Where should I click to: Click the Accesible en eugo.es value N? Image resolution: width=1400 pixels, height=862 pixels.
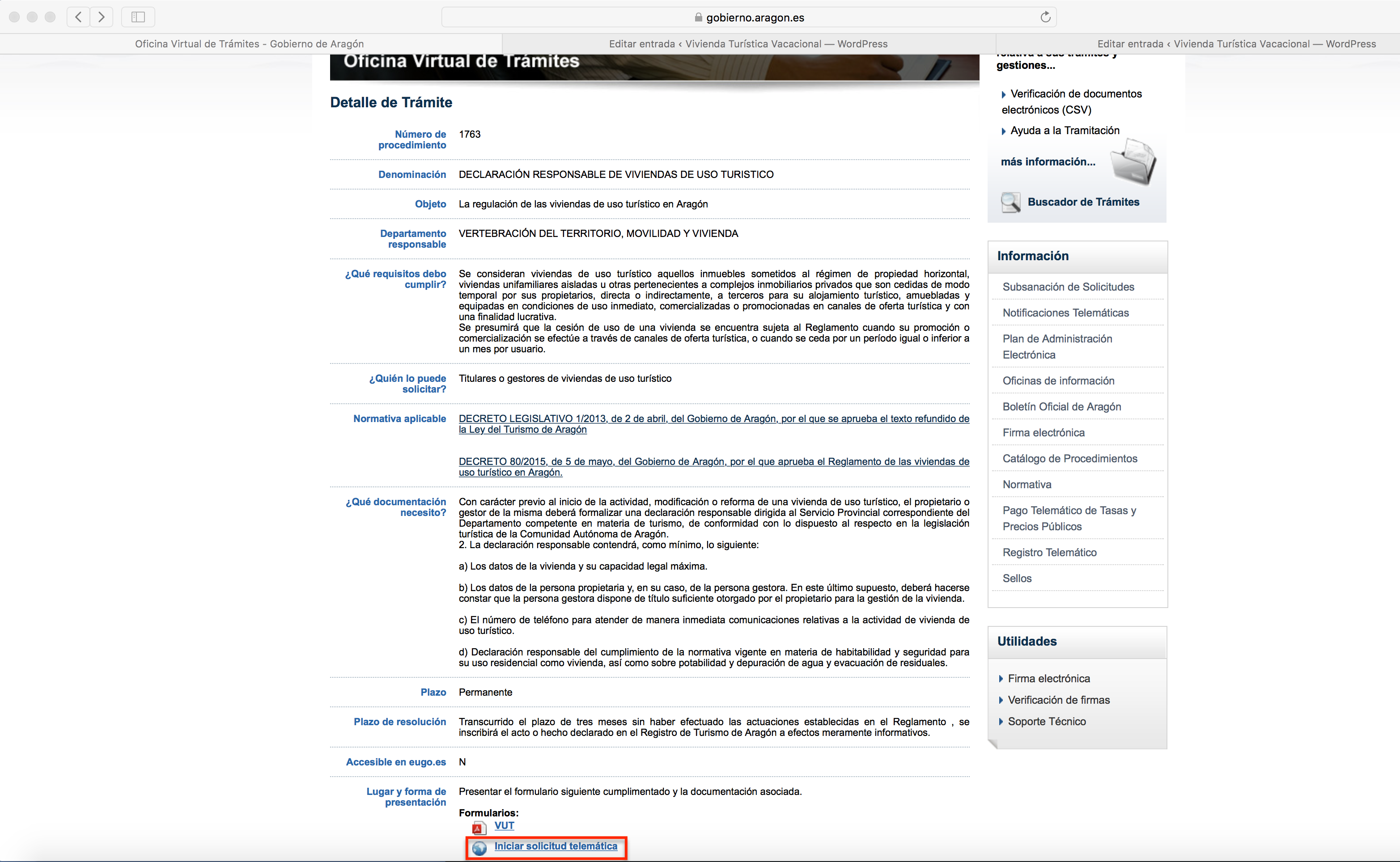click(x=462, y=762)
